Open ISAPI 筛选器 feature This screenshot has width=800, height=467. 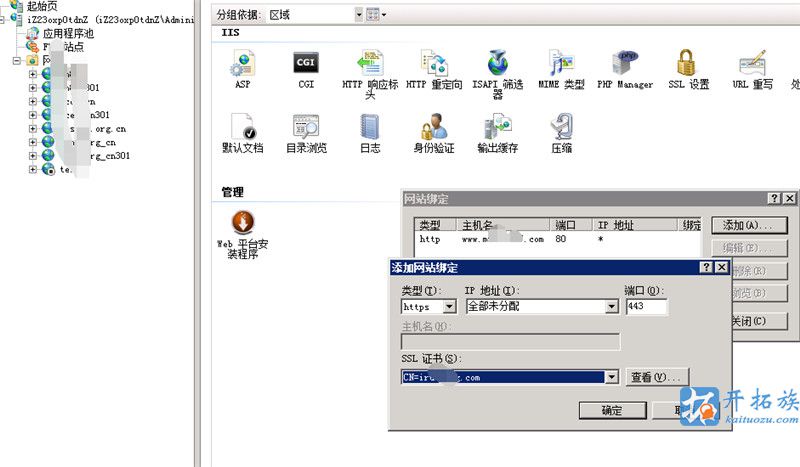pos(497,74)
